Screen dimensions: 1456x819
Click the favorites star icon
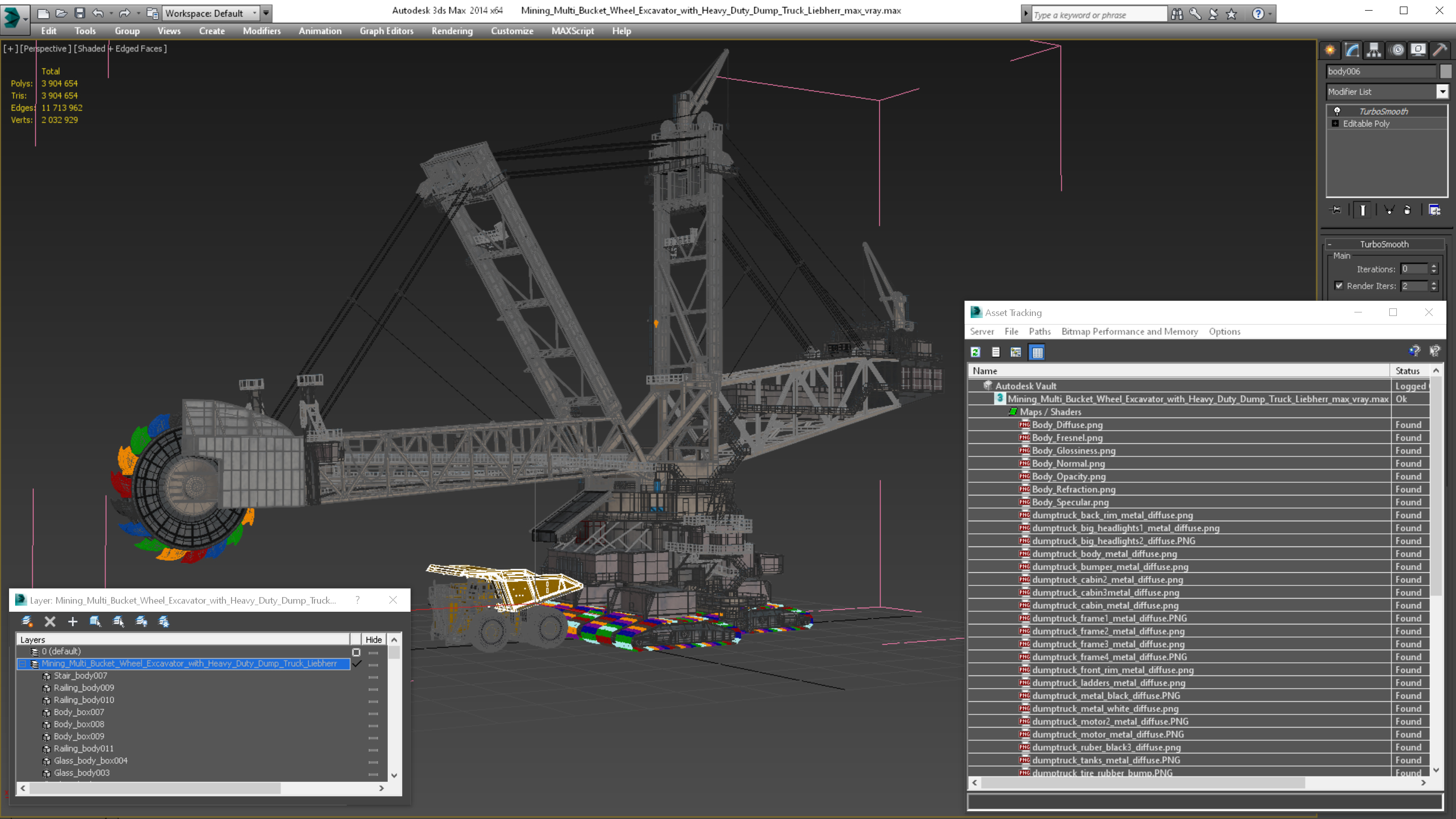tap(1232, 14)
